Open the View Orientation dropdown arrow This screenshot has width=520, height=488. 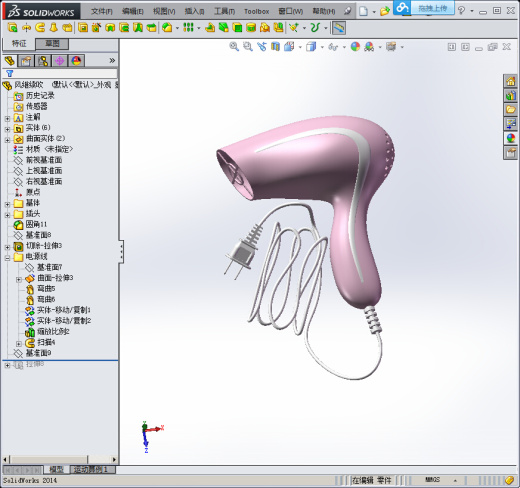[x=300, y=47]
